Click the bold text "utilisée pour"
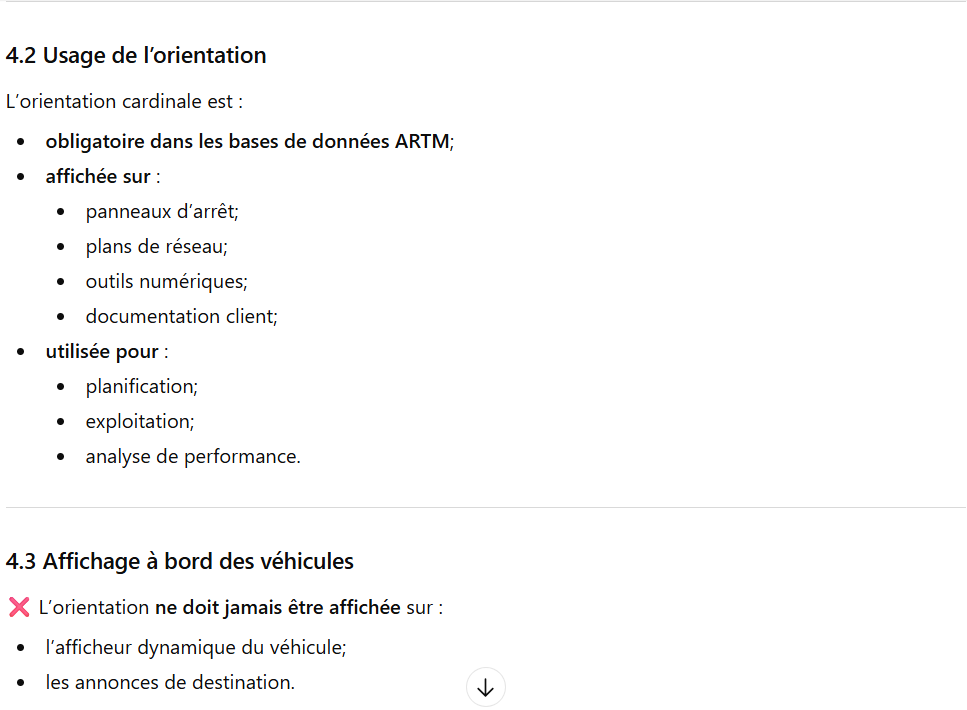 pyautogui.click(x=102, y=352)
